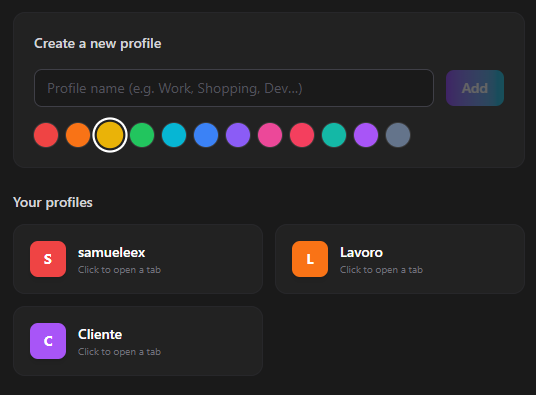Click the samueleex profile name text

[111, 253]
